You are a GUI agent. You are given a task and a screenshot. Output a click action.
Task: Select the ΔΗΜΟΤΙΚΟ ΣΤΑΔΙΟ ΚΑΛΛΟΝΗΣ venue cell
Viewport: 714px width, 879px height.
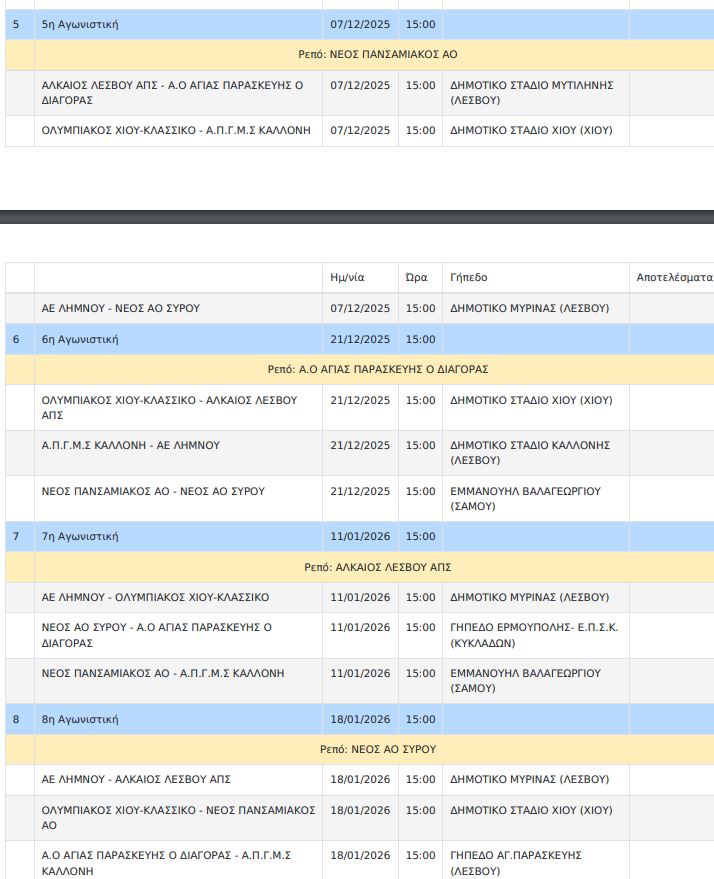coord(530,452)
